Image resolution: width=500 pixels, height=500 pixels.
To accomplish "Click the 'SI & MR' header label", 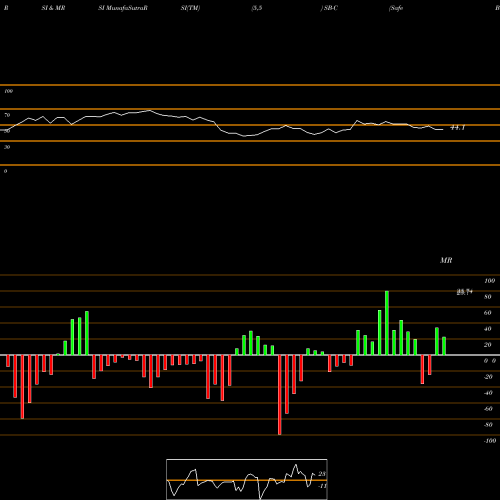I will coord(53,8).
